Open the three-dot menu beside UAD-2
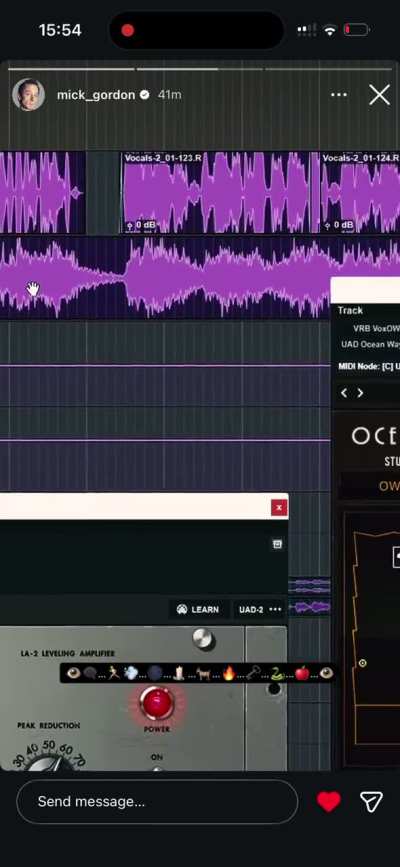The width and height of the screenshot is (400, 867). click(x=275, y=609)
